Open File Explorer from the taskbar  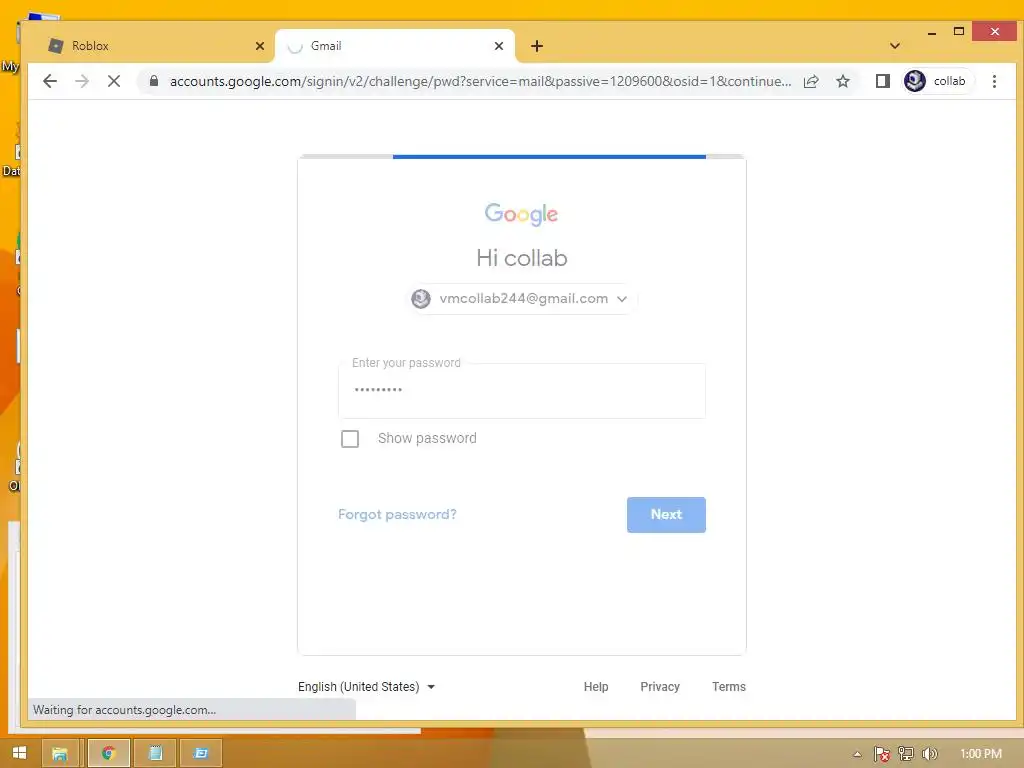[60, 753]
